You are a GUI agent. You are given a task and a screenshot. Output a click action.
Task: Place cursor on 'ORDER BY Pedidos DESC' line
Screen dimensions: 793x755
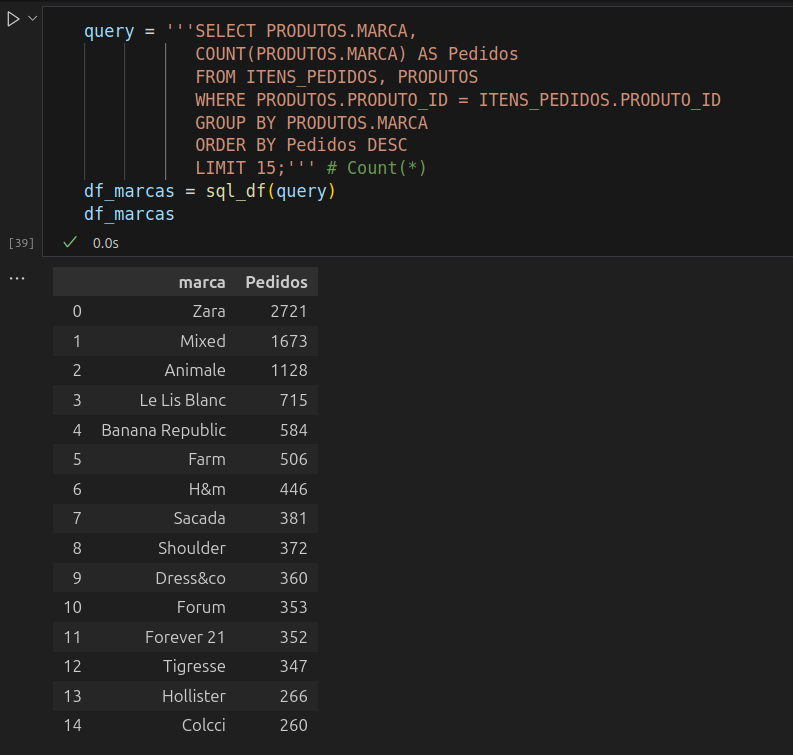coord(301,145)
